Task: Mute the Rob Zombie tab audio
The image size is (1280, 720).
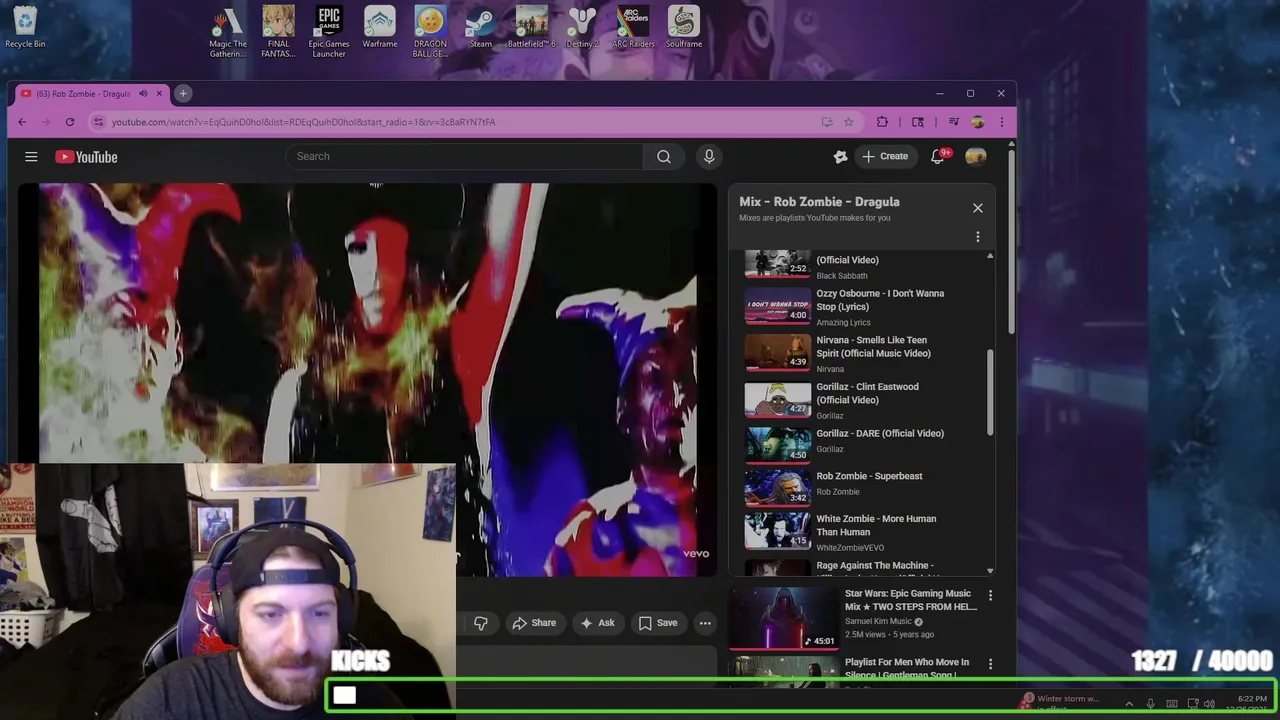Action: [x=143, y=94]
